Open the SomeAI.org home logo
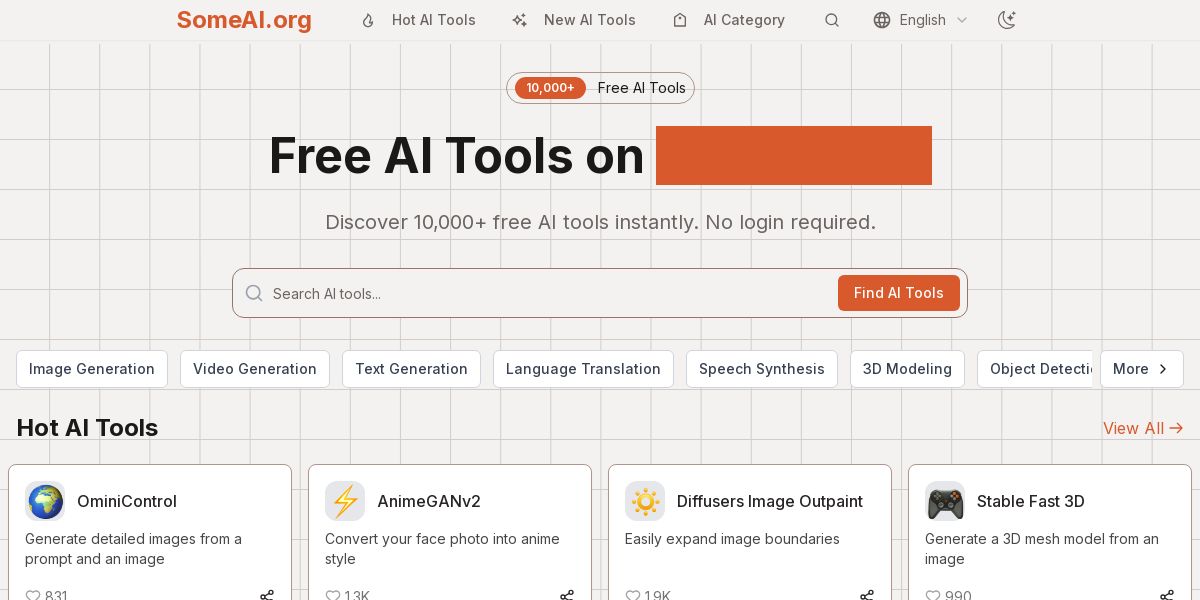 (x=244, y=20)
